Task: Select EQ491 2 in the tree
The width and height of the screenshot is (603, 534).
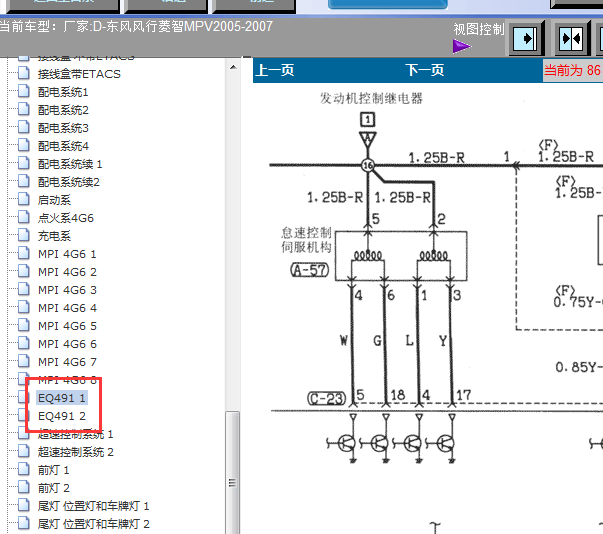Action: tap(62, 416)
